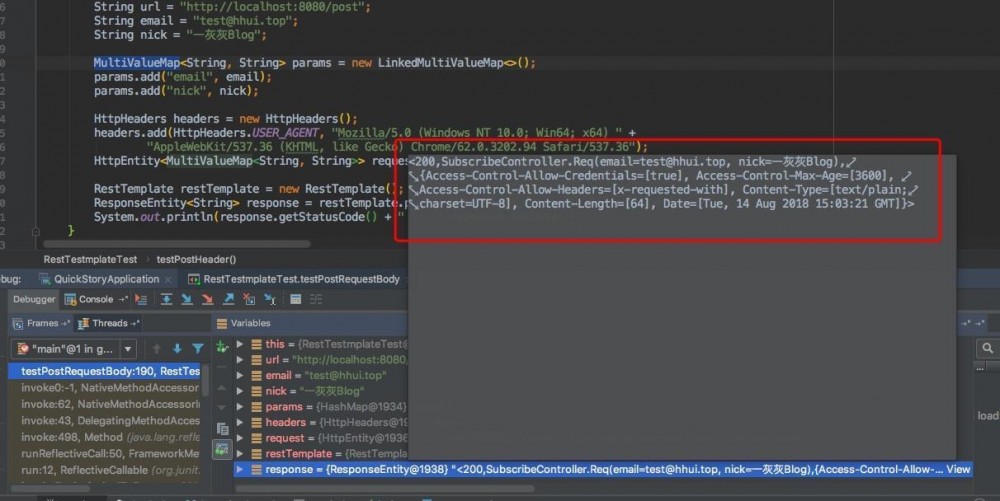Select run:12 ReflectiveCallable frame
Image resolution: width=1000 pixels, height=501 pixels.
[105, 470]
